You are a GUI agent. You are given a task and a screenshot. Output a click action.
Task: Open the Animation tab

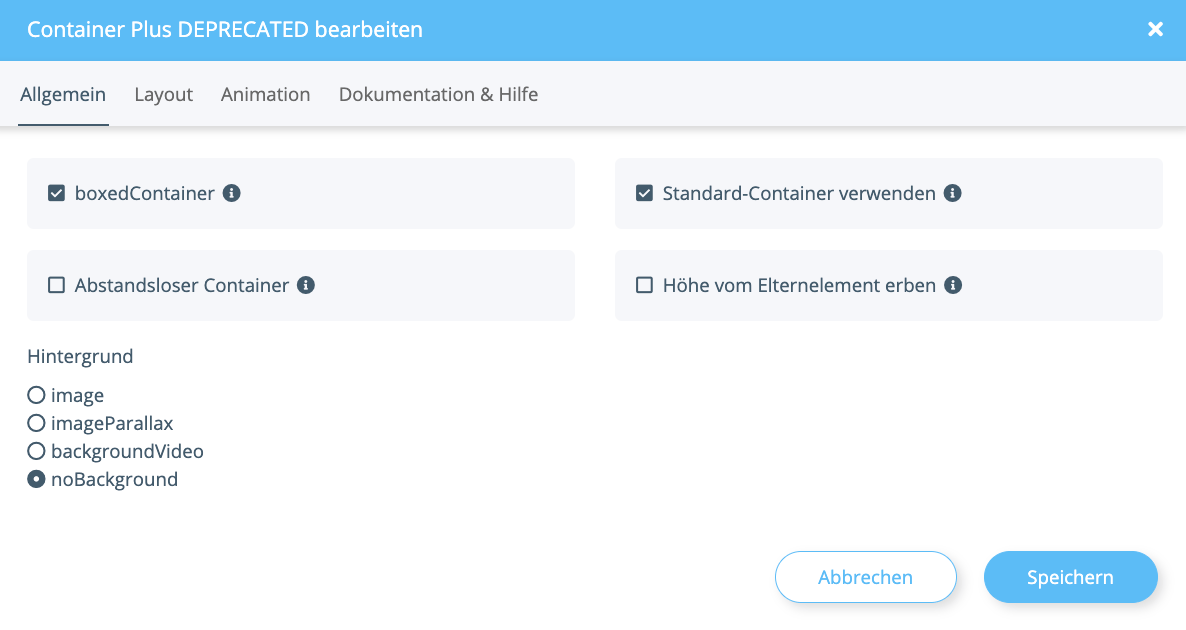[x=265, y=95]
